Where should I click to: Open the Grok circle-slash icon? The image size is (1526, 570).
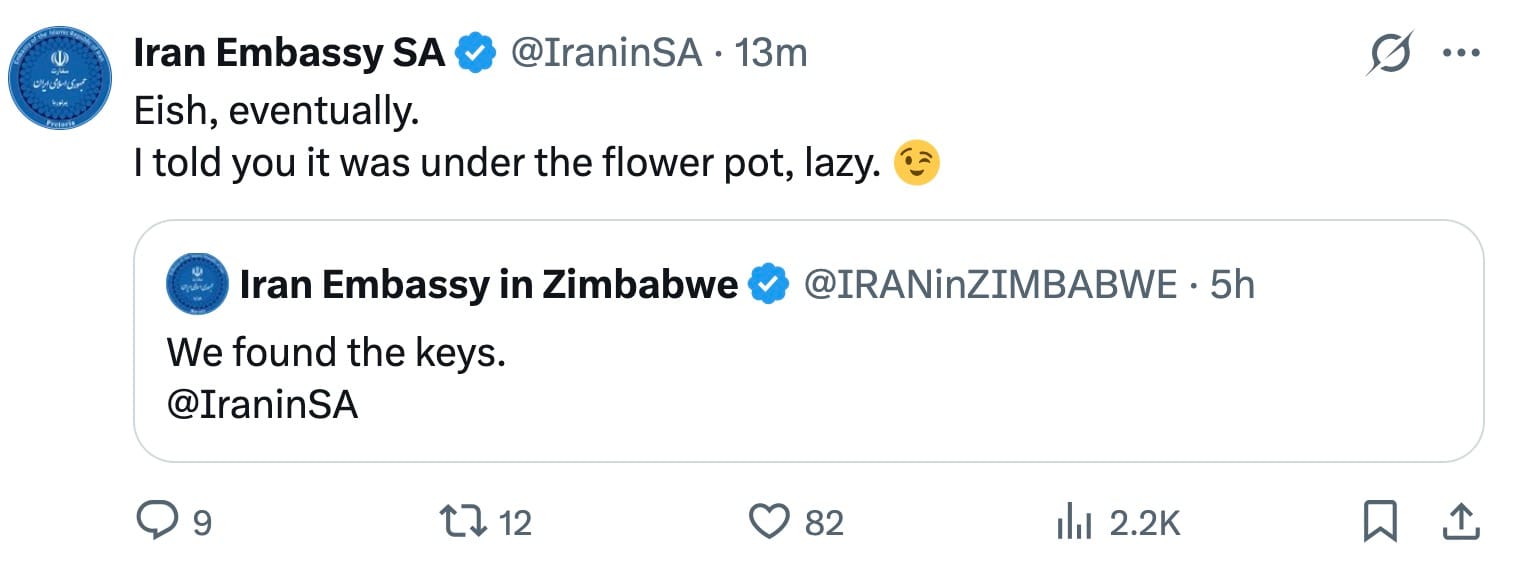click(x=1391, y=53)
